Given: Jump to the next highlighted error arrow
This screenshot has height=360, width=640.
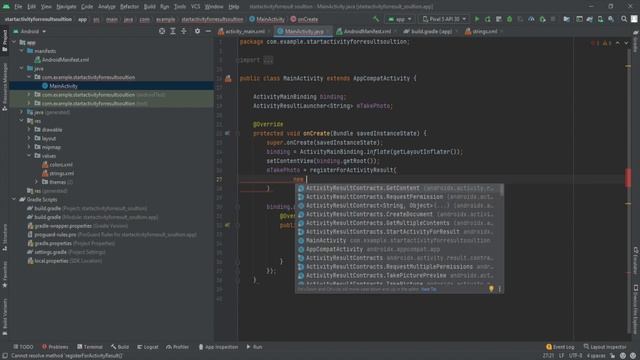Looking at the screenshot, I should 626,43.
